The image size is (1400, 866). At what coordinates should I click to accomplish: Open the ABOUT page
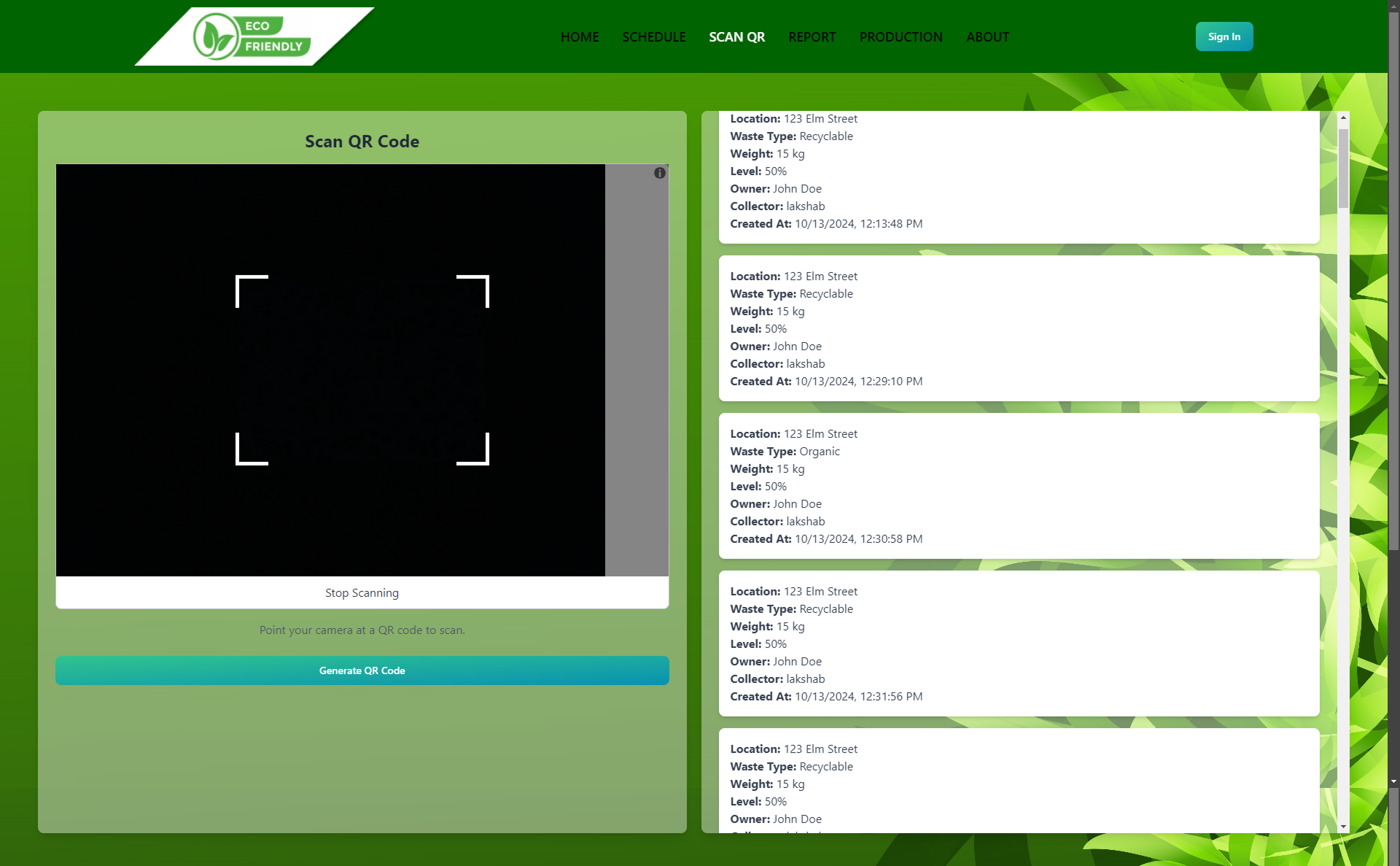click(987, 36)
